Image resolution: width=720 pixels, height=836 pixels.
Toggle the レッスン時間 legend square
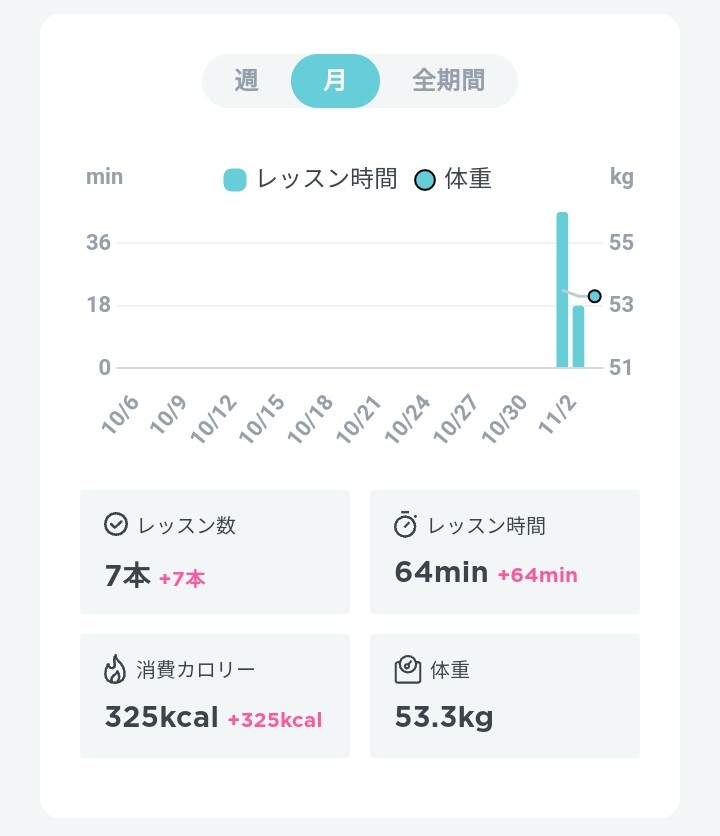click(x=235, y=180)
